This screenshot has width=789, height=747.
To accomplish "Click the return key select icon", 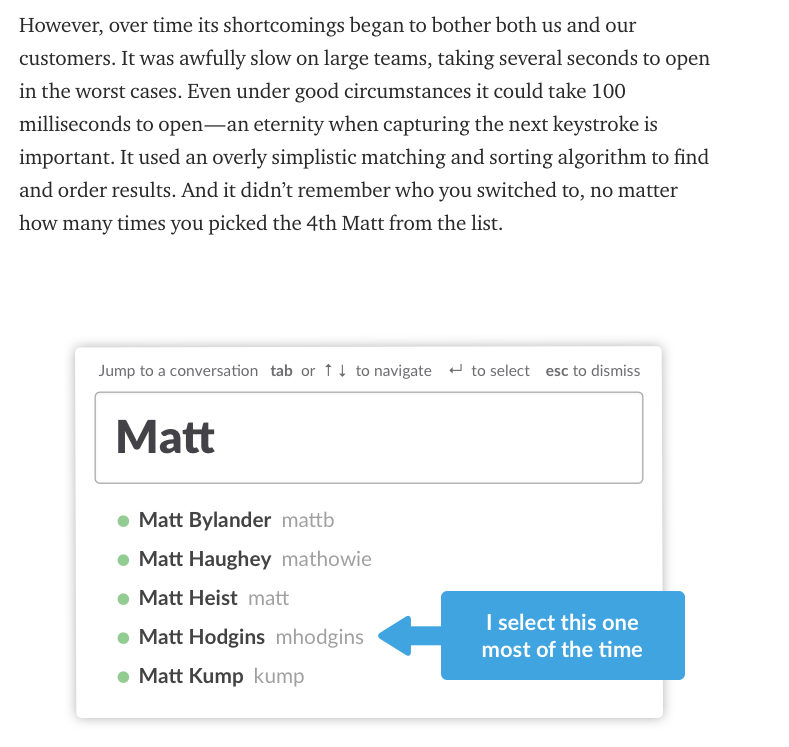I will tap(455, 370).
